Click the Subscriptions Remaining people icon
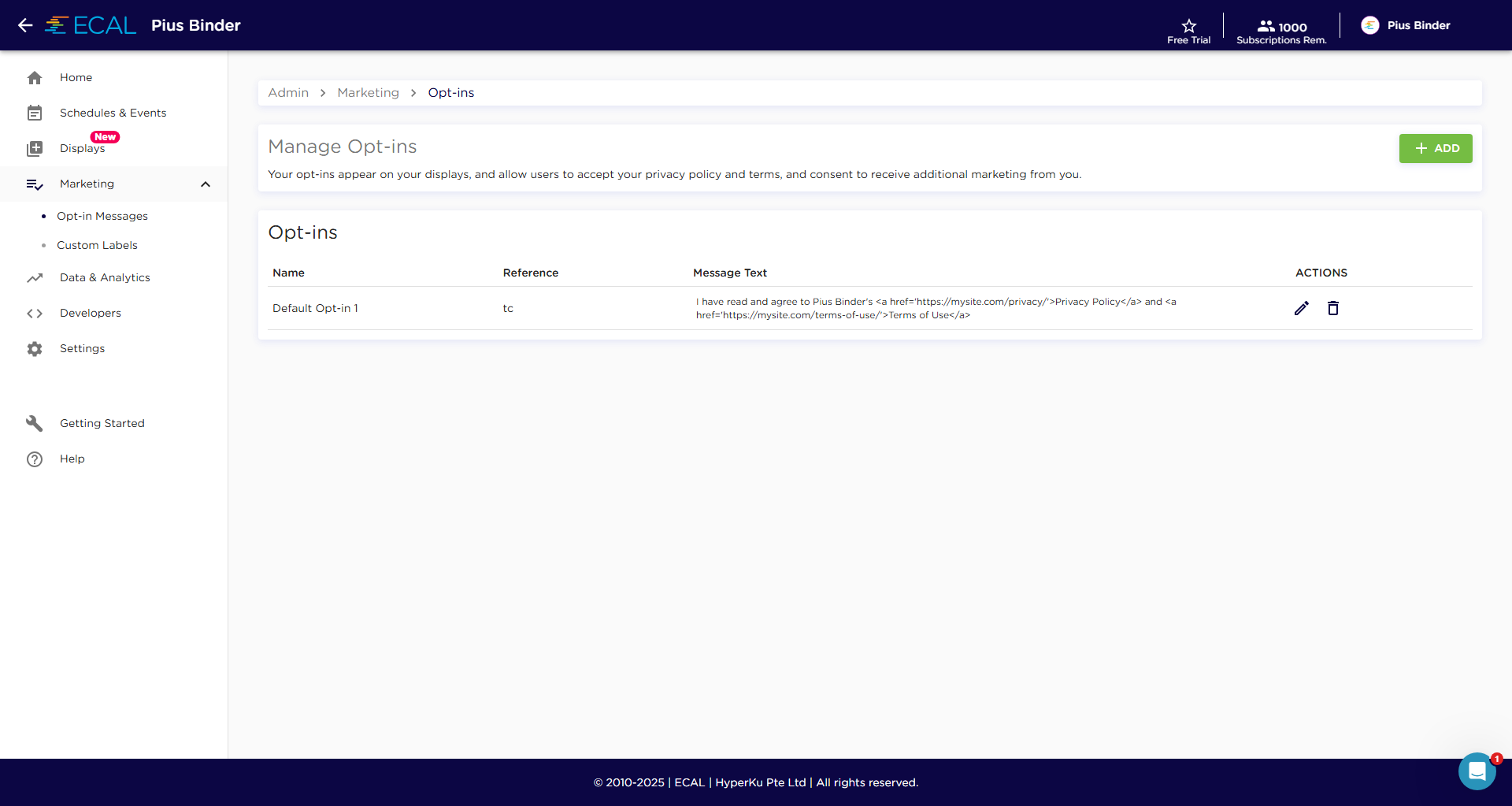This screenshot has width=1512, height=806. pos(1266,26)
